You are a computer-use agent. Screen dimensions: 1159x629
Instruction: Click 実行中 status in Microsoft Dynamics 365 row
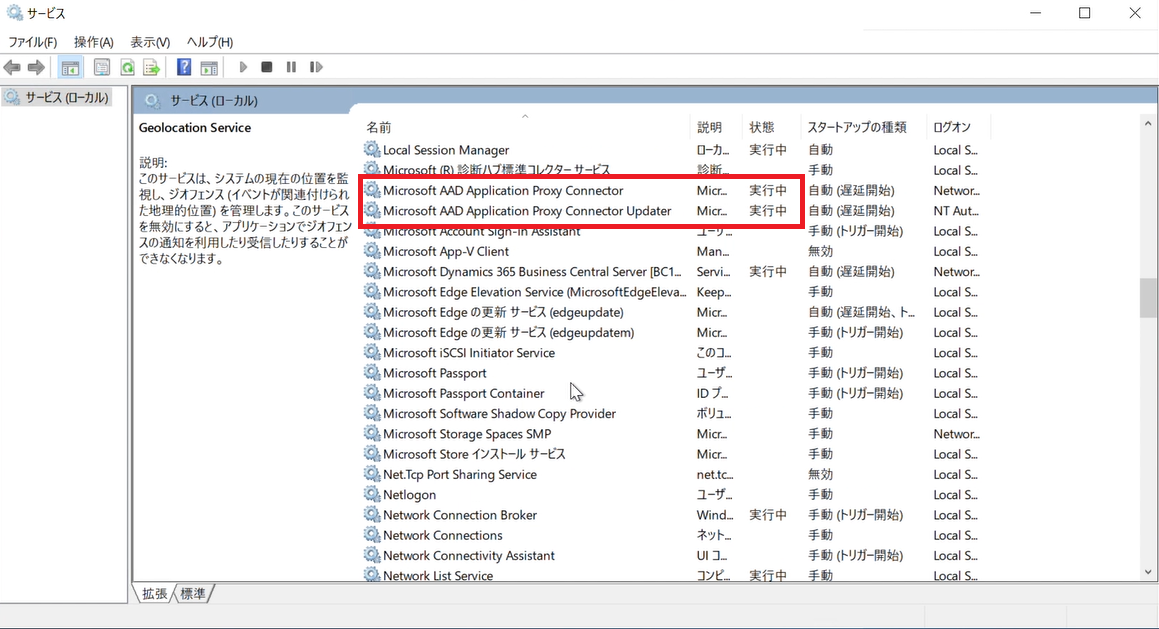pos(768,271)
